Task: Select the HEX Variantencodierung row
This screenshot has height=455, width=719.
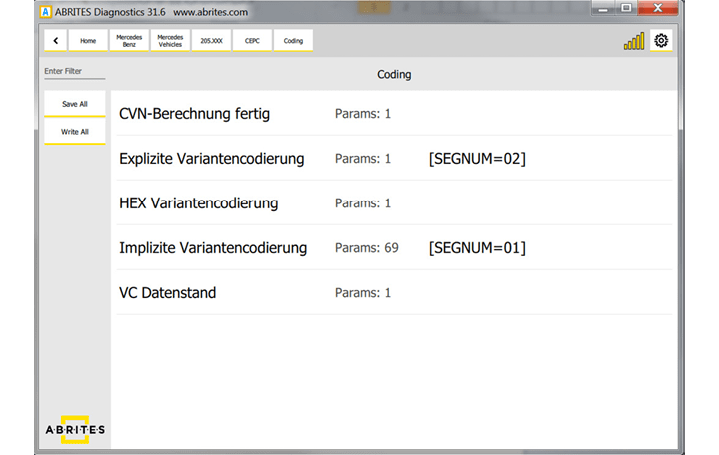Action: [198, 203]
